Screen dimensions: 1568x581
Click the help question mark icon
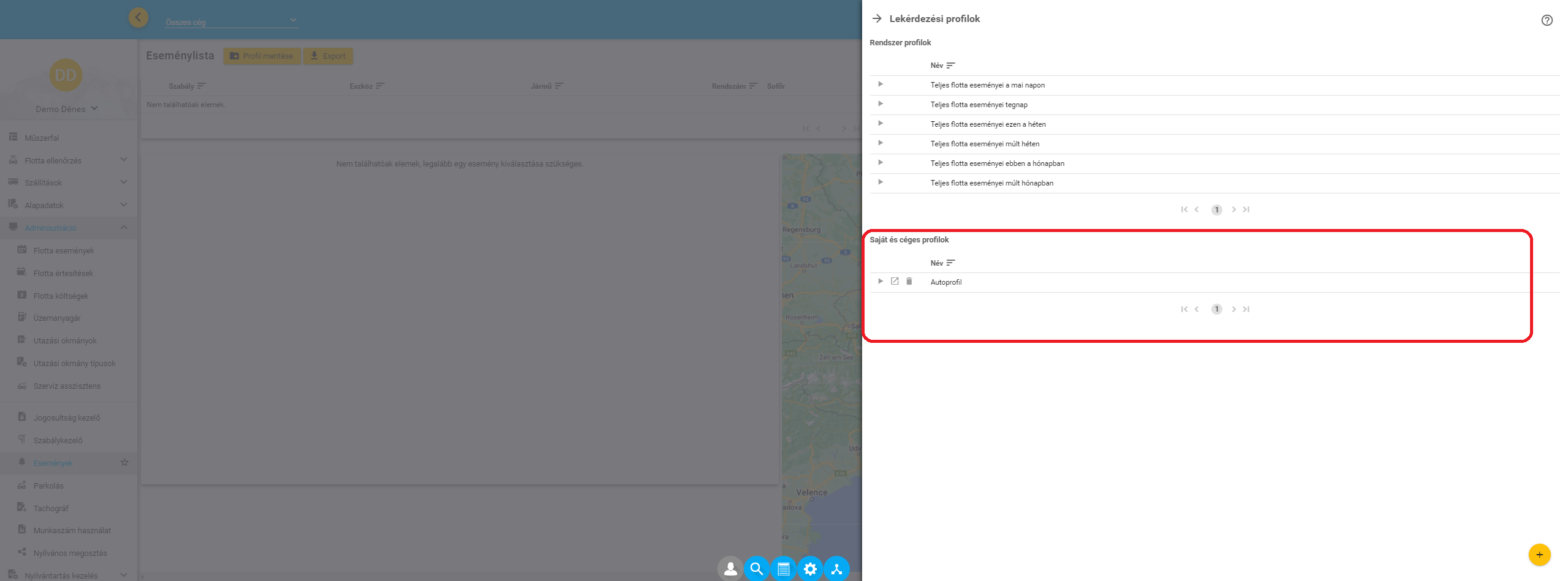tap(1547, 20)
